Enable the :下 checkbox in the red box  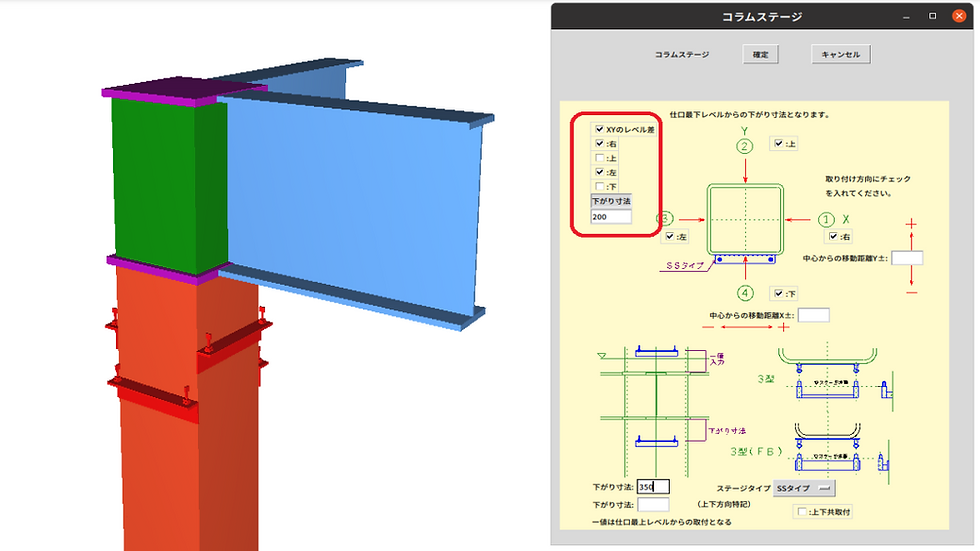pos(599,187)
